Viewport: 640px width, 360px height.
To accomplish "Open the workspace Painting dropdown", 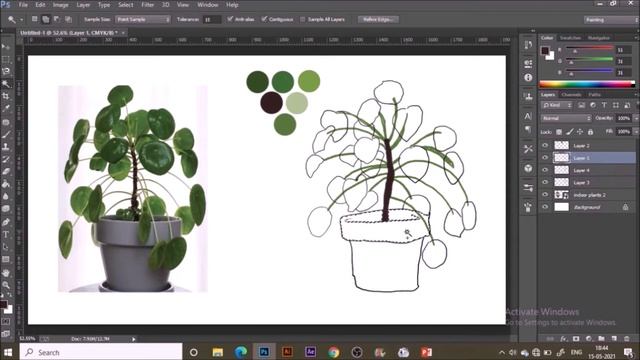I will (611, 20).
